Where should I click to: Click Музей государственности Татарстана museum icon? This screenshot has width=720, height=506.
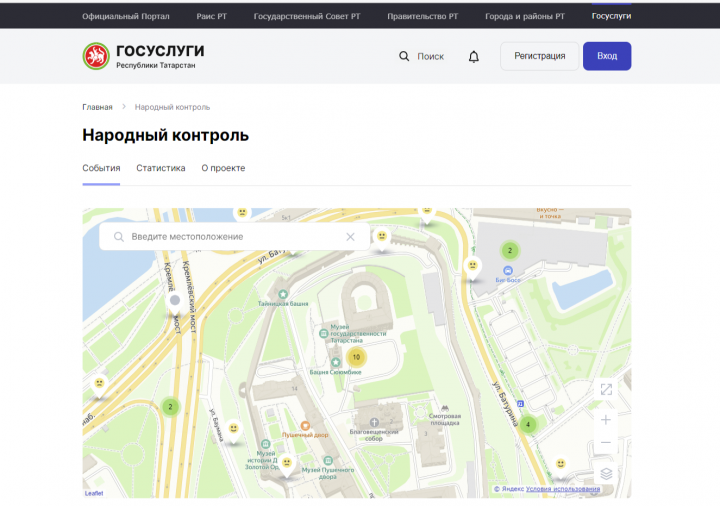324,334
